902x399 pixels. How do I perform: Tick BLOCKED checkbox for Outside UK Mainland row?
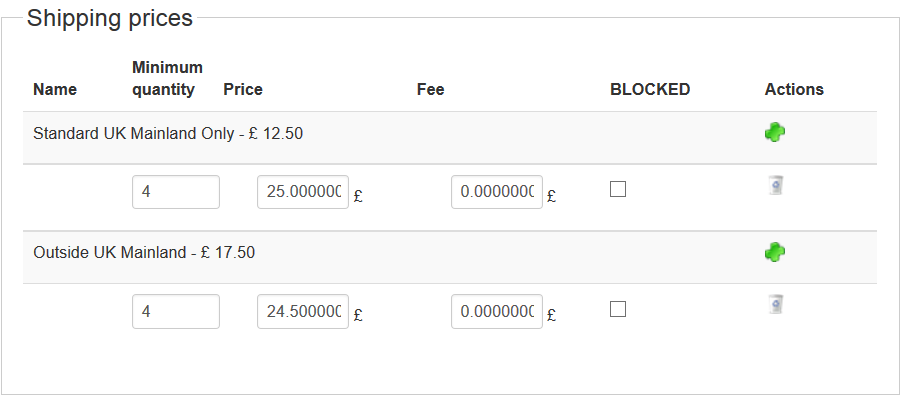pos(618,309)
